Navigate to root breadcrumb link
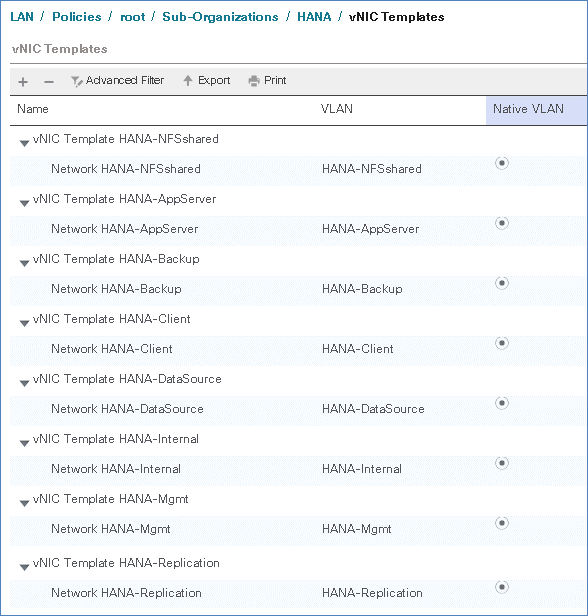This screenshot has height=616, width=588. [x=133, y=17]
